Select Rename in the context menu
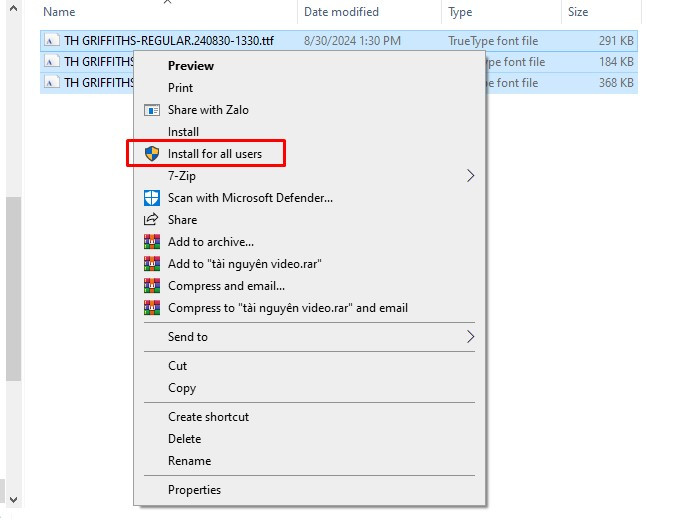The width and height of the screenshot is (678, 520). [309, 461]
